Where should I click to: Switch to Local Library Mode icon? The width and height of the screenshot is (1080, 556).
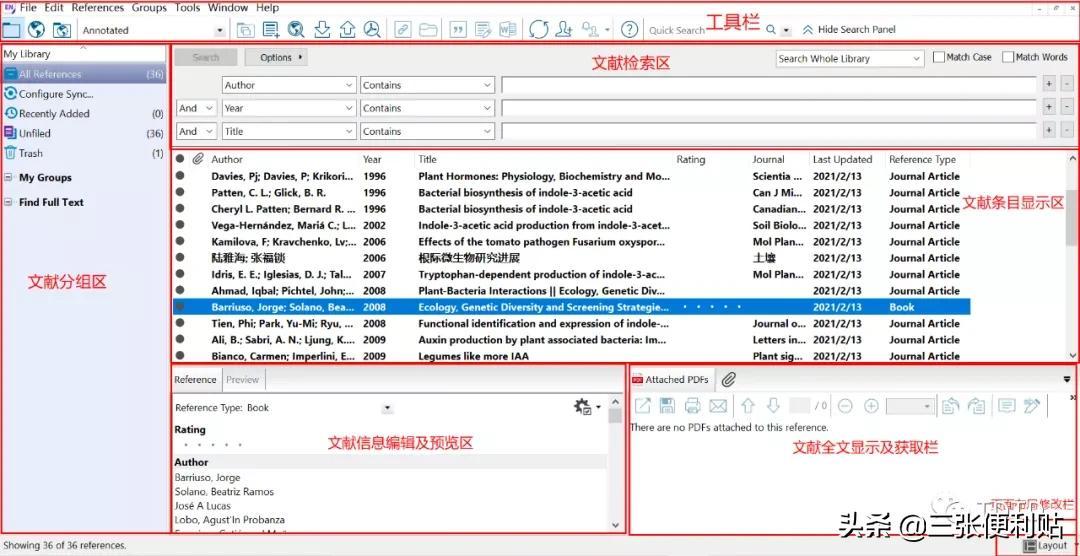tap(12, 30)
